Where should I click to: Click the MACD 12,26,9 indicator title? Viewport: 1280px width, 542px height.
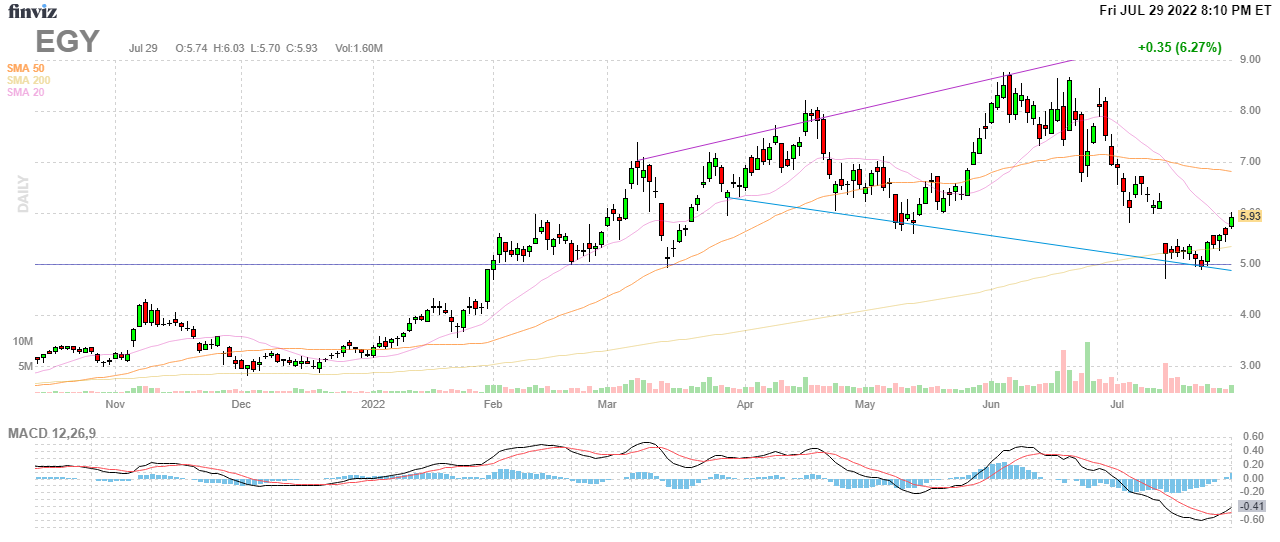point(59,433)
